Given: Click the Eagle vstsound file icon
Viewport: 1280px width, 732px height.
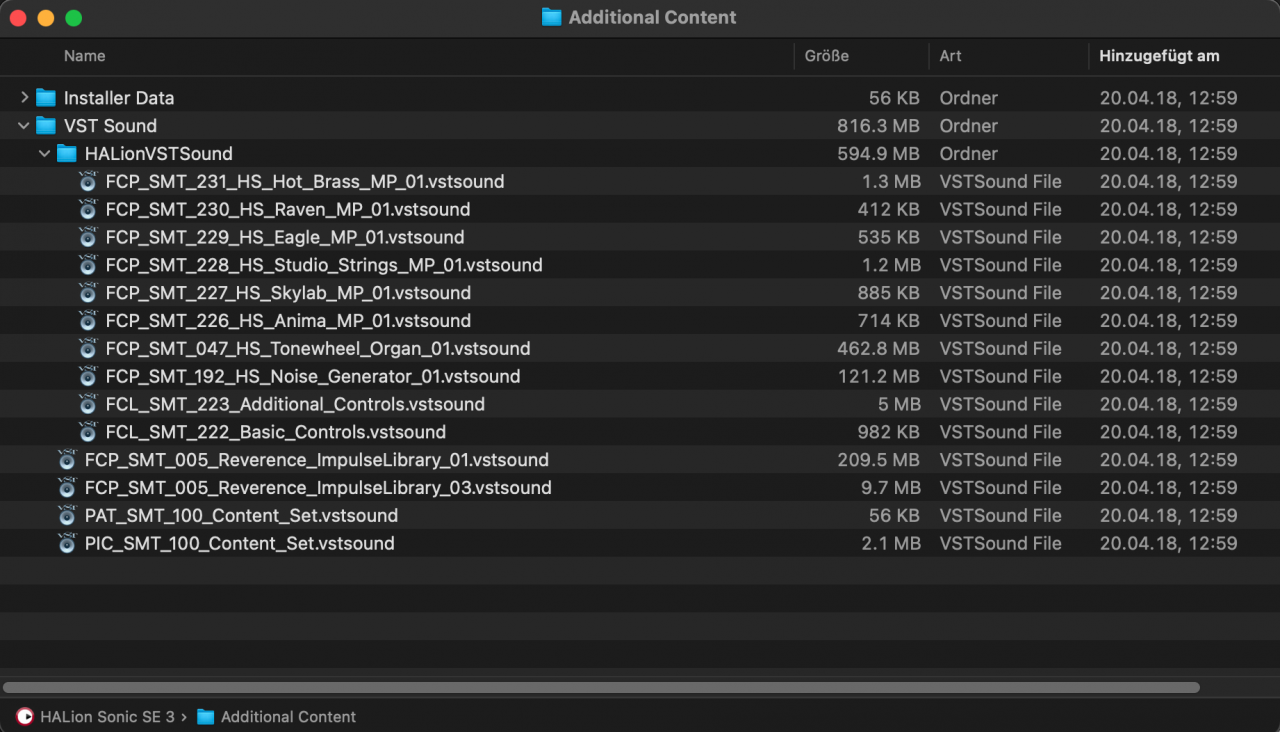Looking at the screenshot, I should pos(88,238).
